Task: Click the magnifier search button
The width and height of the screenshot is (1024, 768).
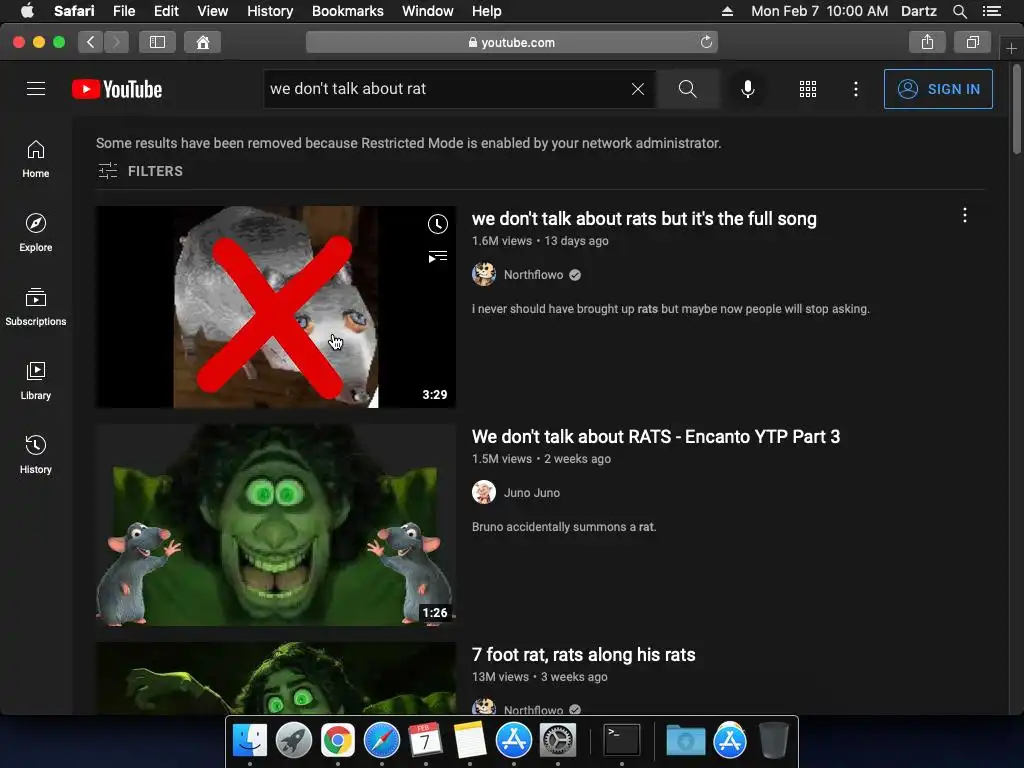Action: 688,89
